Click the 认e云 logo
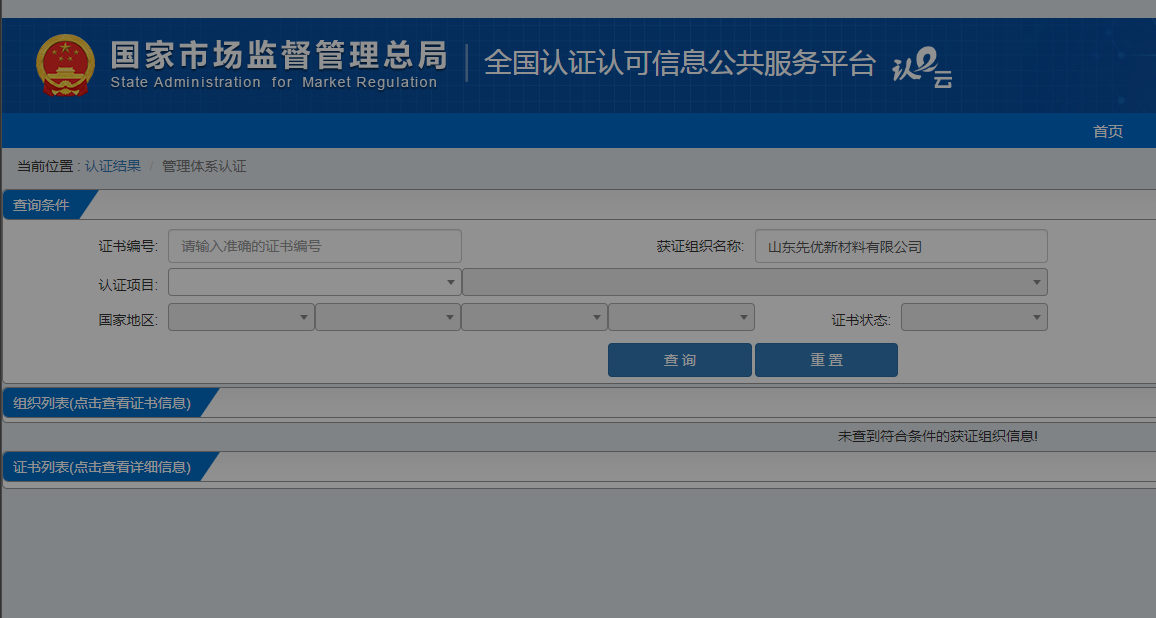 pos(922,68)
